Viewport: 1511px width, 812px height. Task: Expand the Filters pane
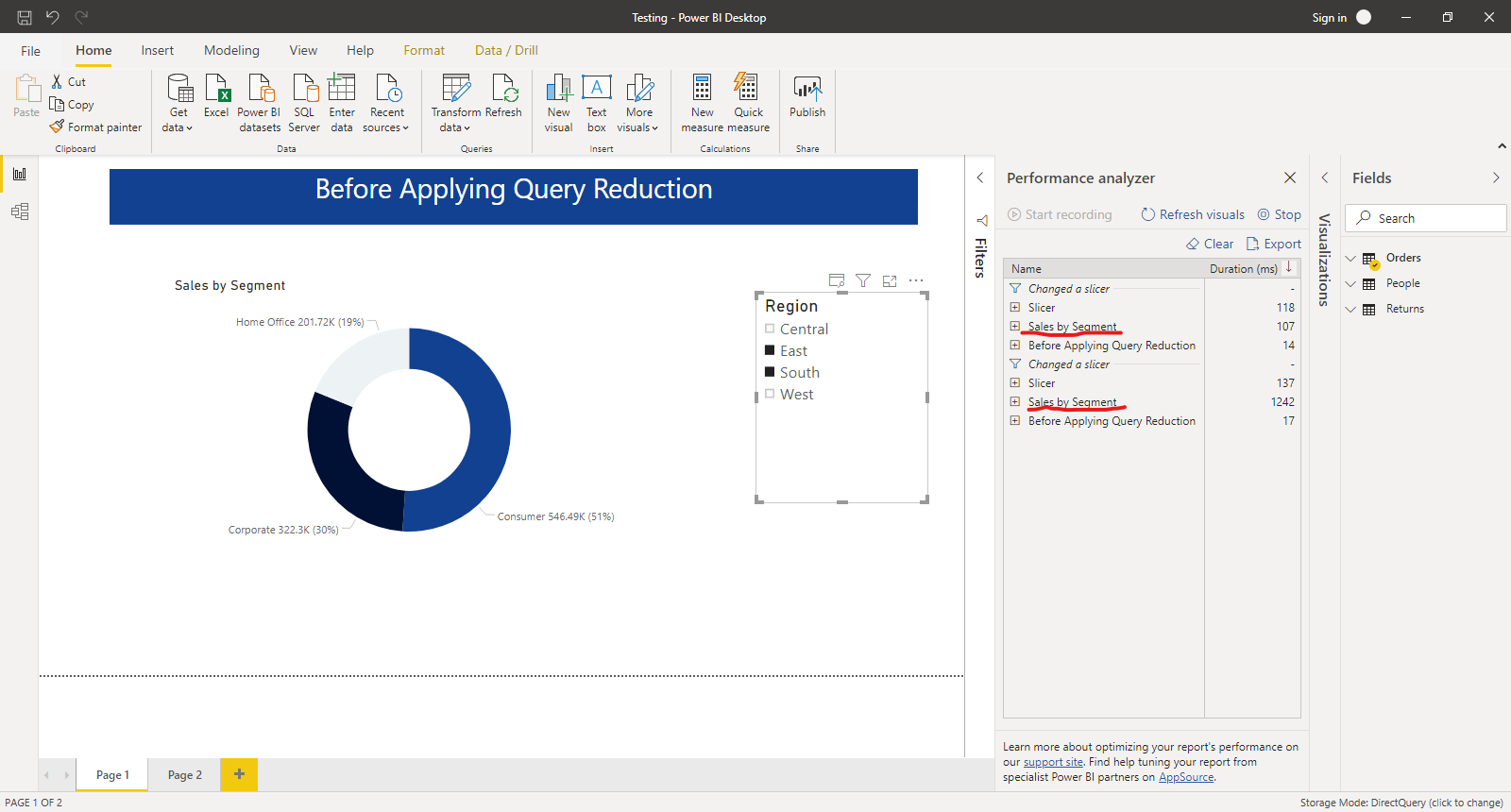[980, 178]
